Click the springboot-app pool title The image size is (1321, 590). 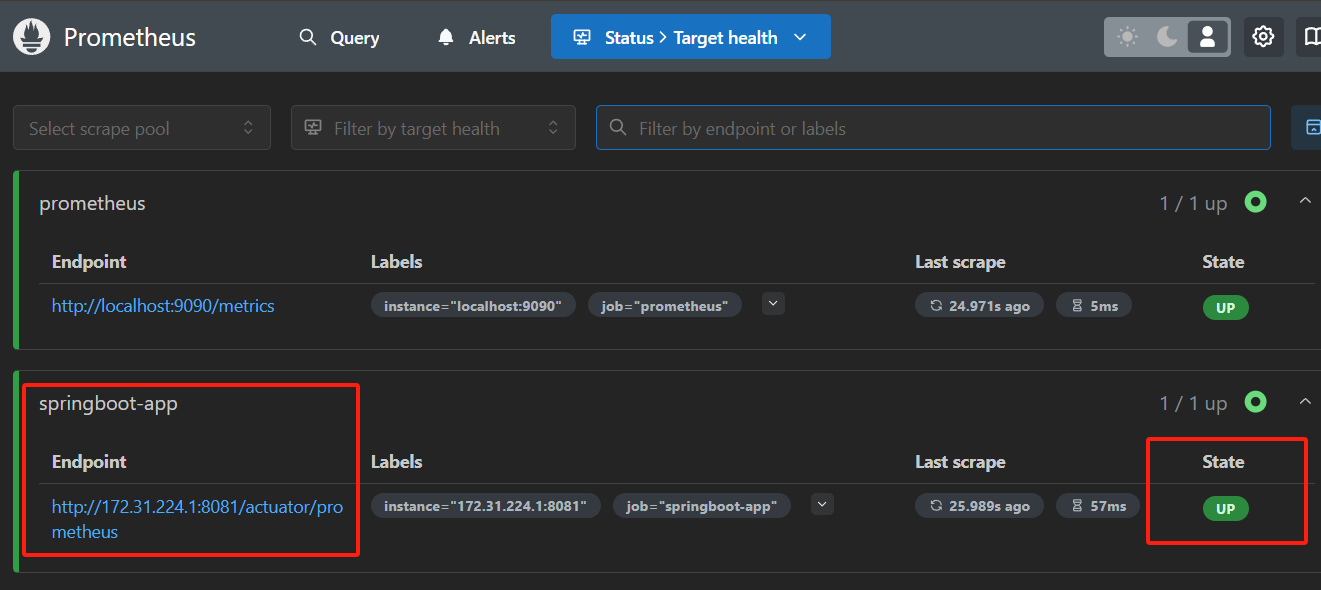(108, 404)
